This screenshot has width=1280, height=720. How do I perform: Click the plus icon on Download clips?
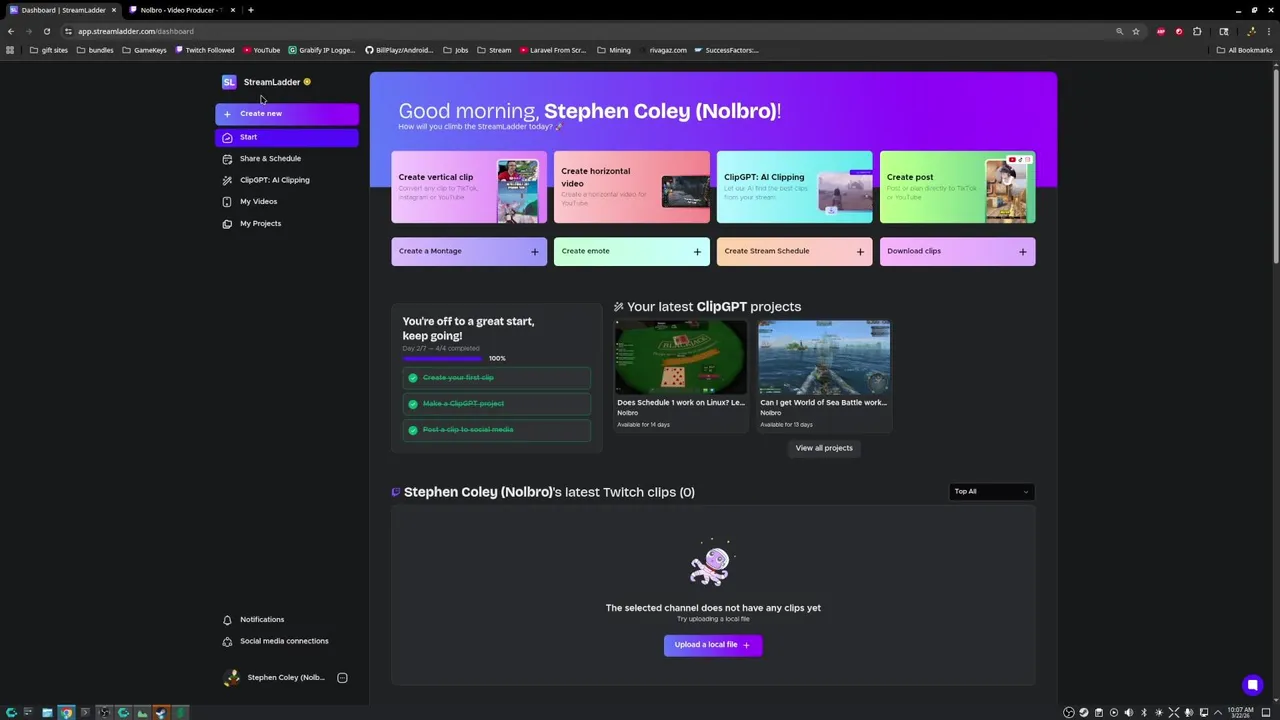(1022, 252)
